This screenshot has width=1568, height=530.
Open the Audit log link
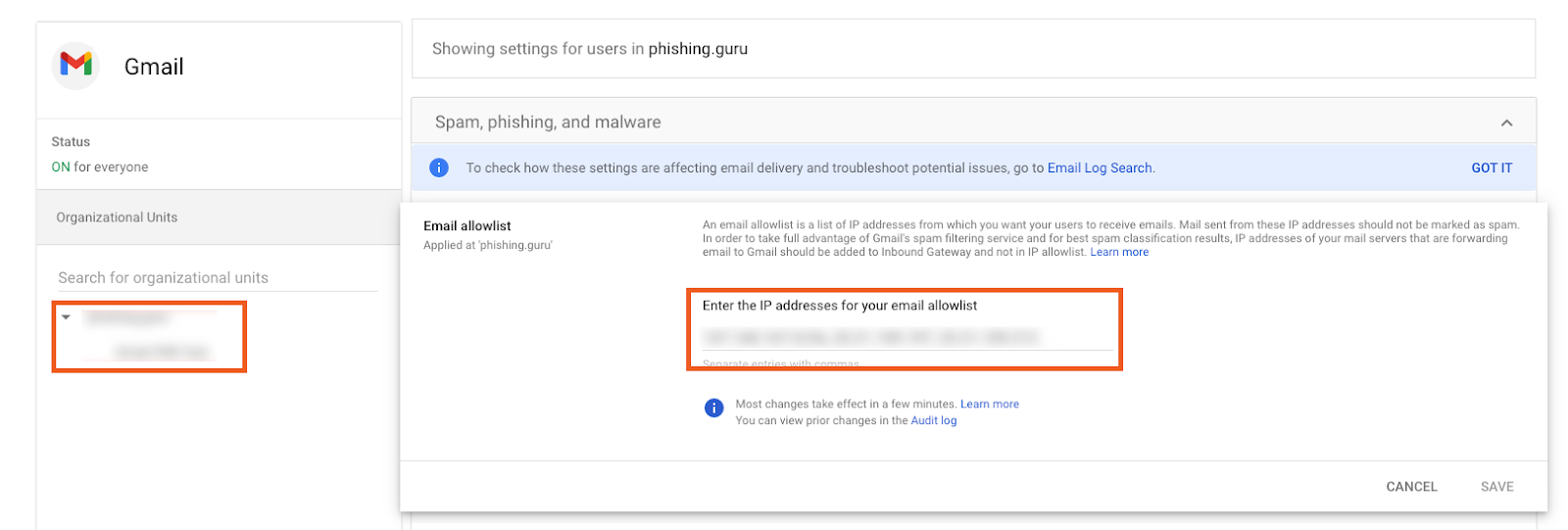934,420
